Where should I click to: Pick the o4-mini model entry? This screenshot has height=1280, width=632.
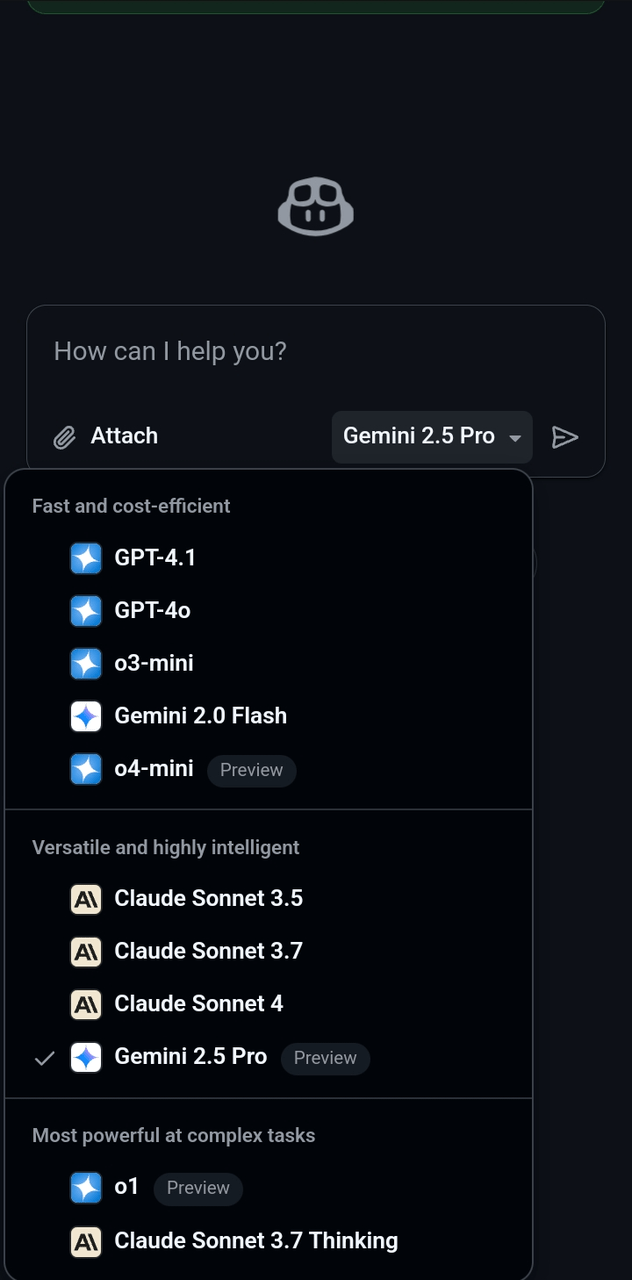point(153,769)
